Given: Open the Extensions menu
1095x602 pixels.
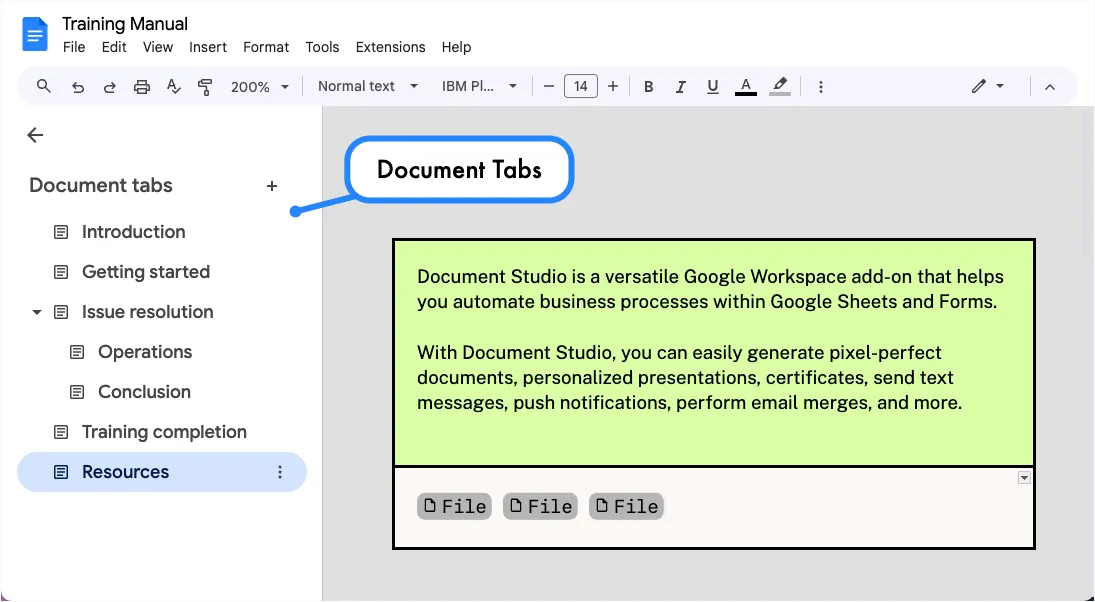Looking at the screenshot, I should (x=390, y=47).
